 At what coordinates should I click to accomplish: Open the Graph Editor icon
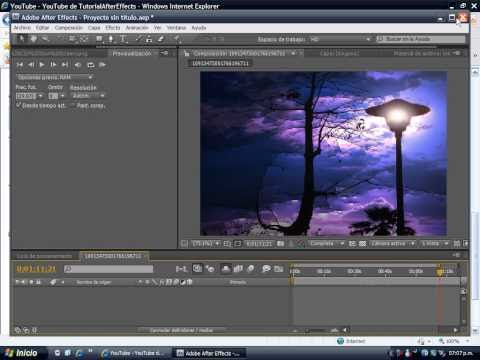pos(278,269)
